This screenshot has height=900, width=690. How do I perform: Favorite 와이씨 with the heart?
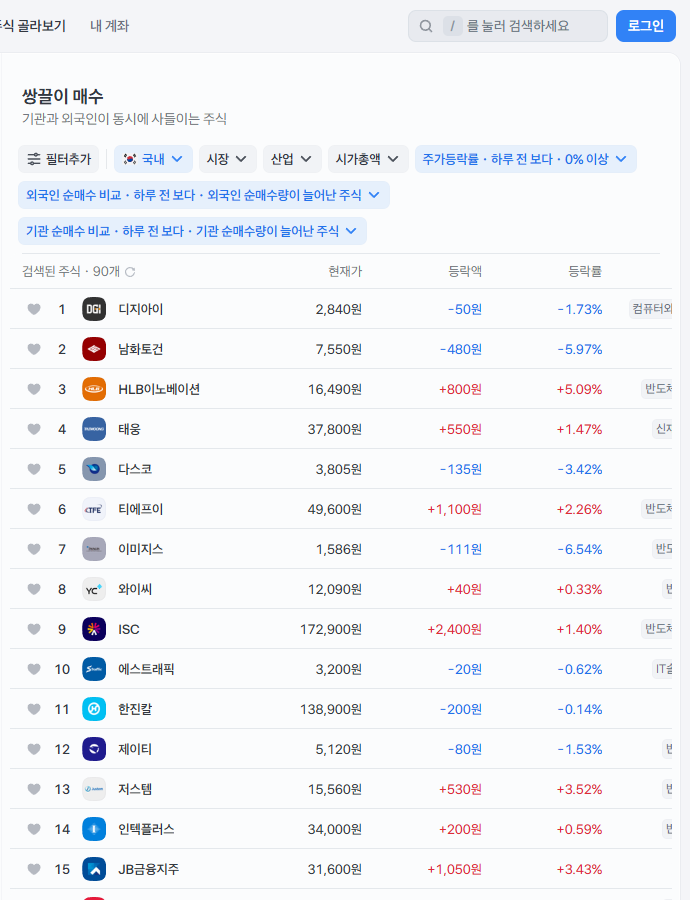34,589
